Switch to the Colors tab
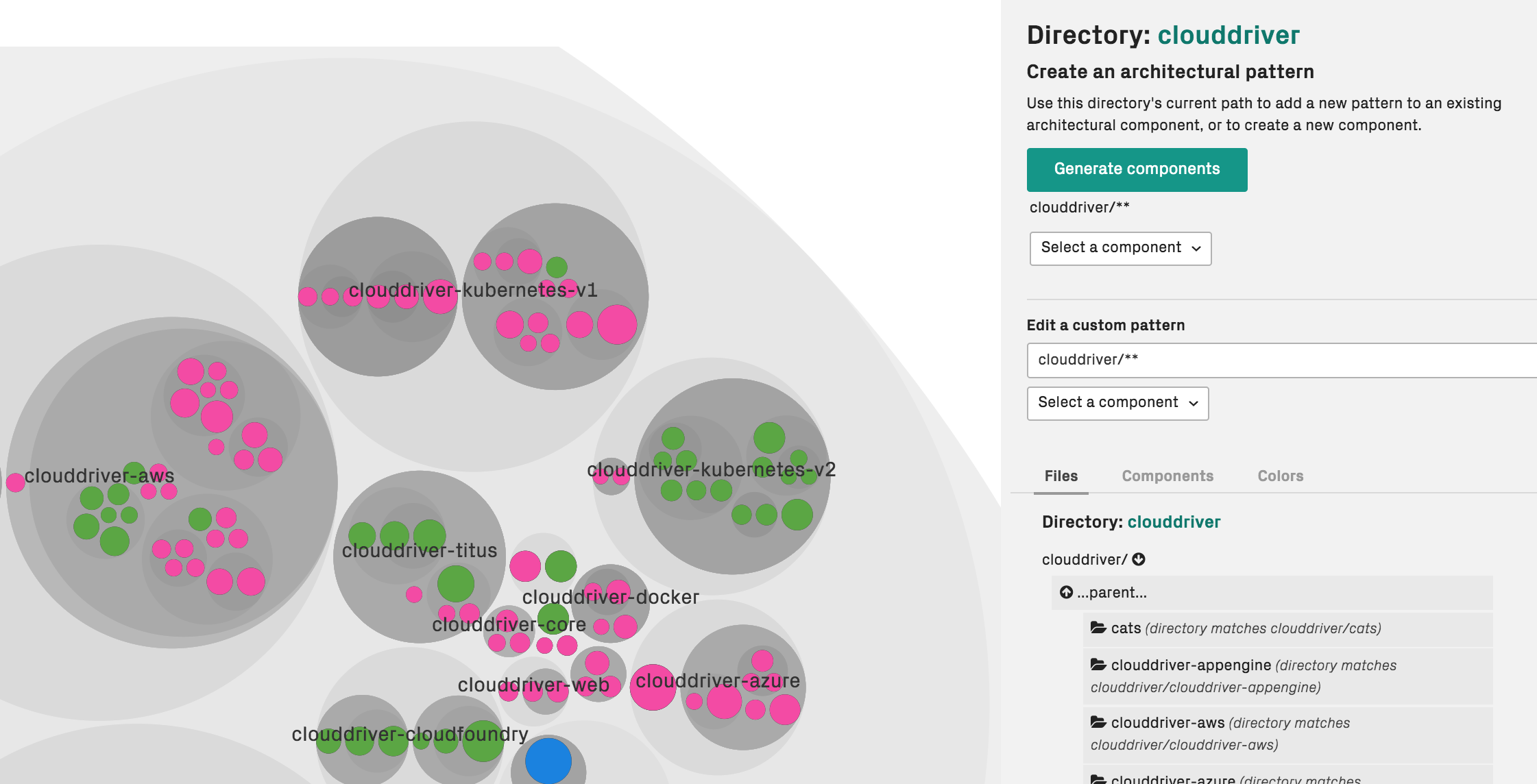This screenshot has height=784, width=1537. coord(1280,476)
